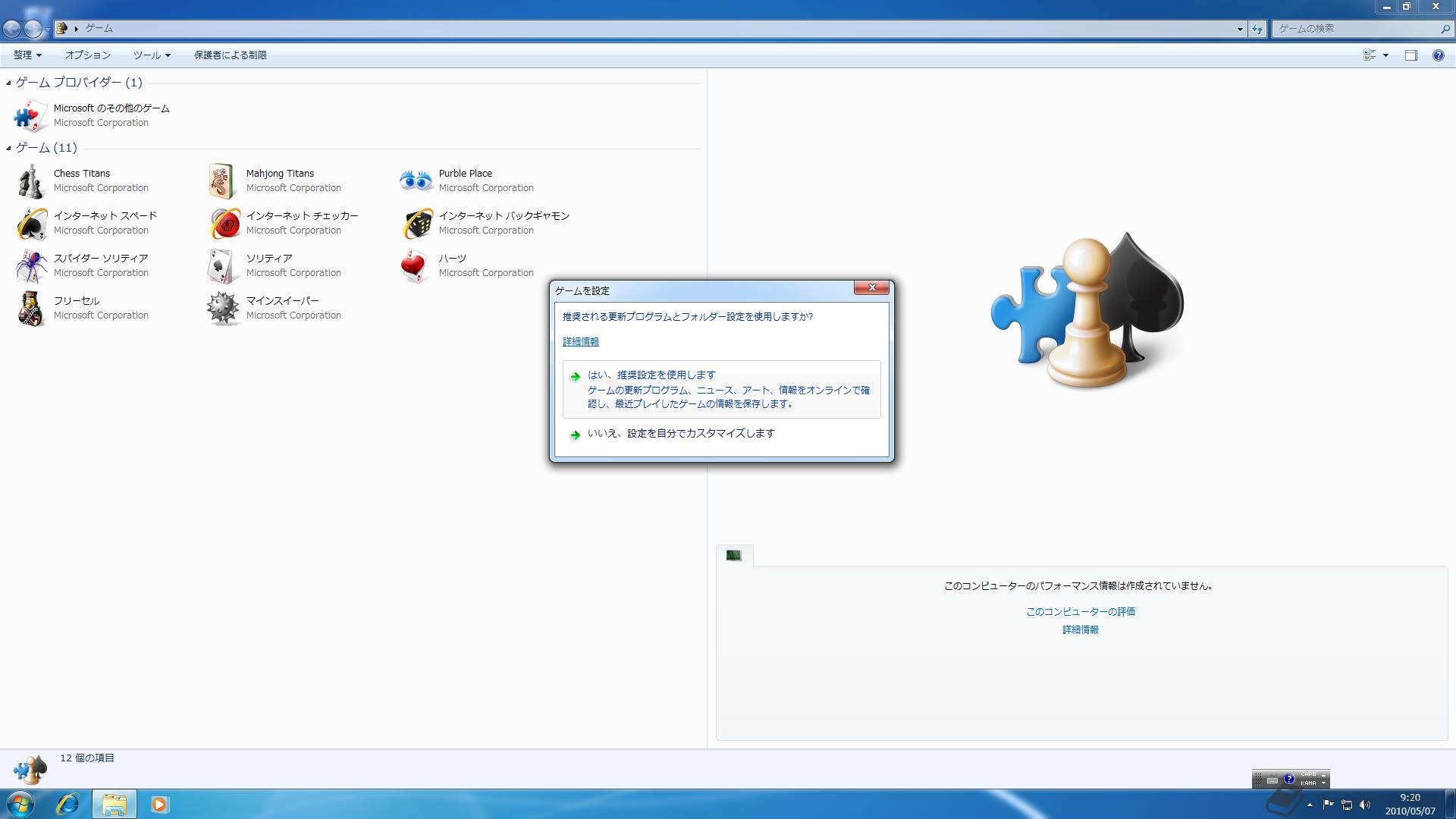Show hidden tray icons arrow

pyautogui.click(x=1310, y=805)
